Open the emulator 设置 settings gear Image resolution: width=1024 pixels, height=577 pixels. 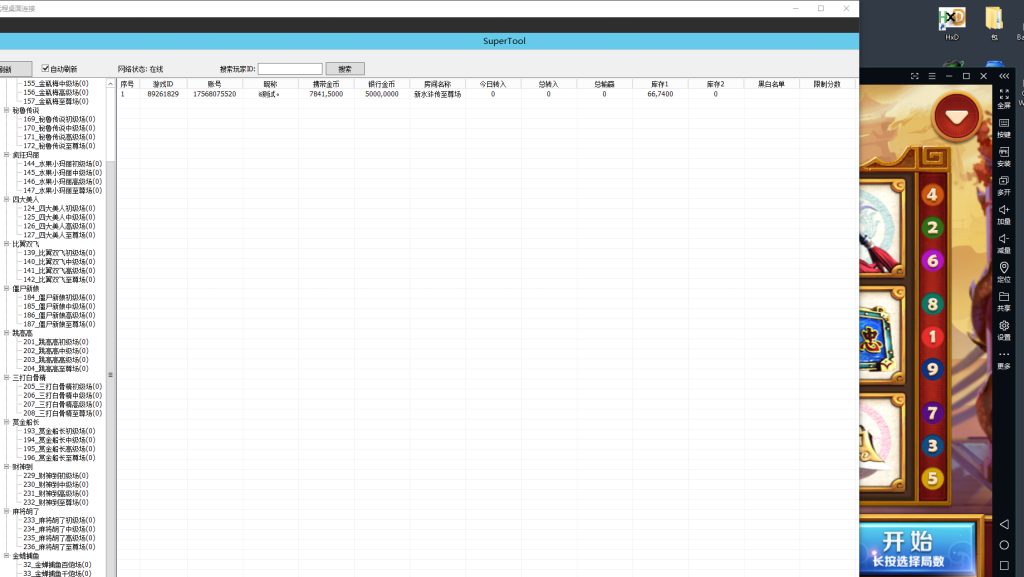click(x=1004, y=325)
